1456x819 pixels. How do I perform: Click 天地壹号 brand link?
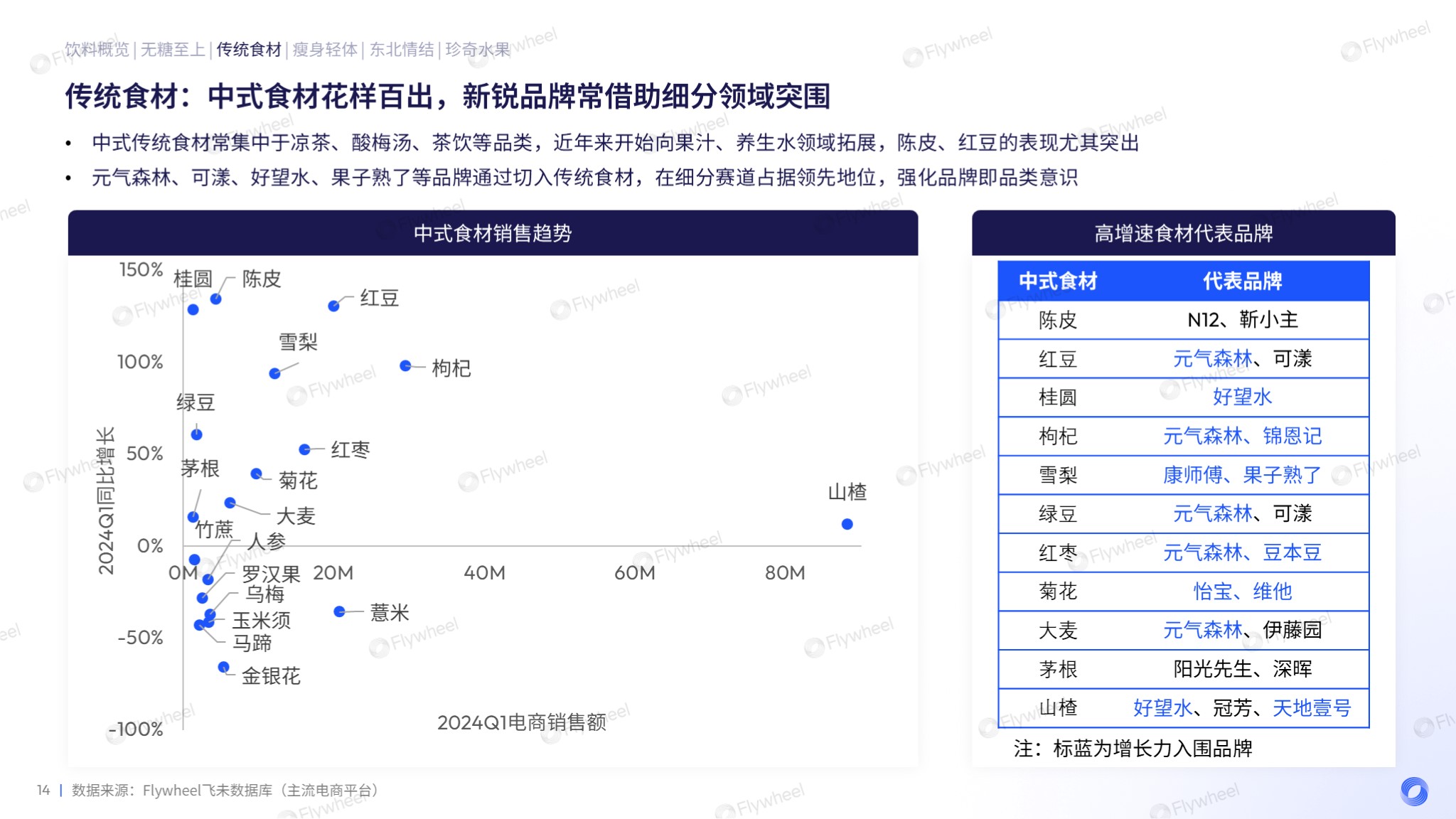tap(1311, 707)
